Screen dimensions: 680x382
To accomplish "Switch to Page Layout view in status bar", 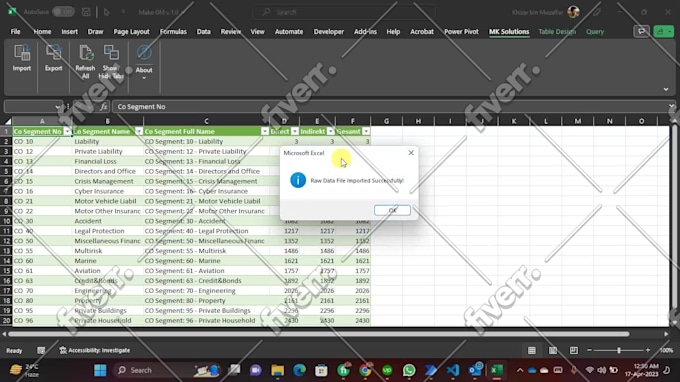I will (x=553, y=350).
